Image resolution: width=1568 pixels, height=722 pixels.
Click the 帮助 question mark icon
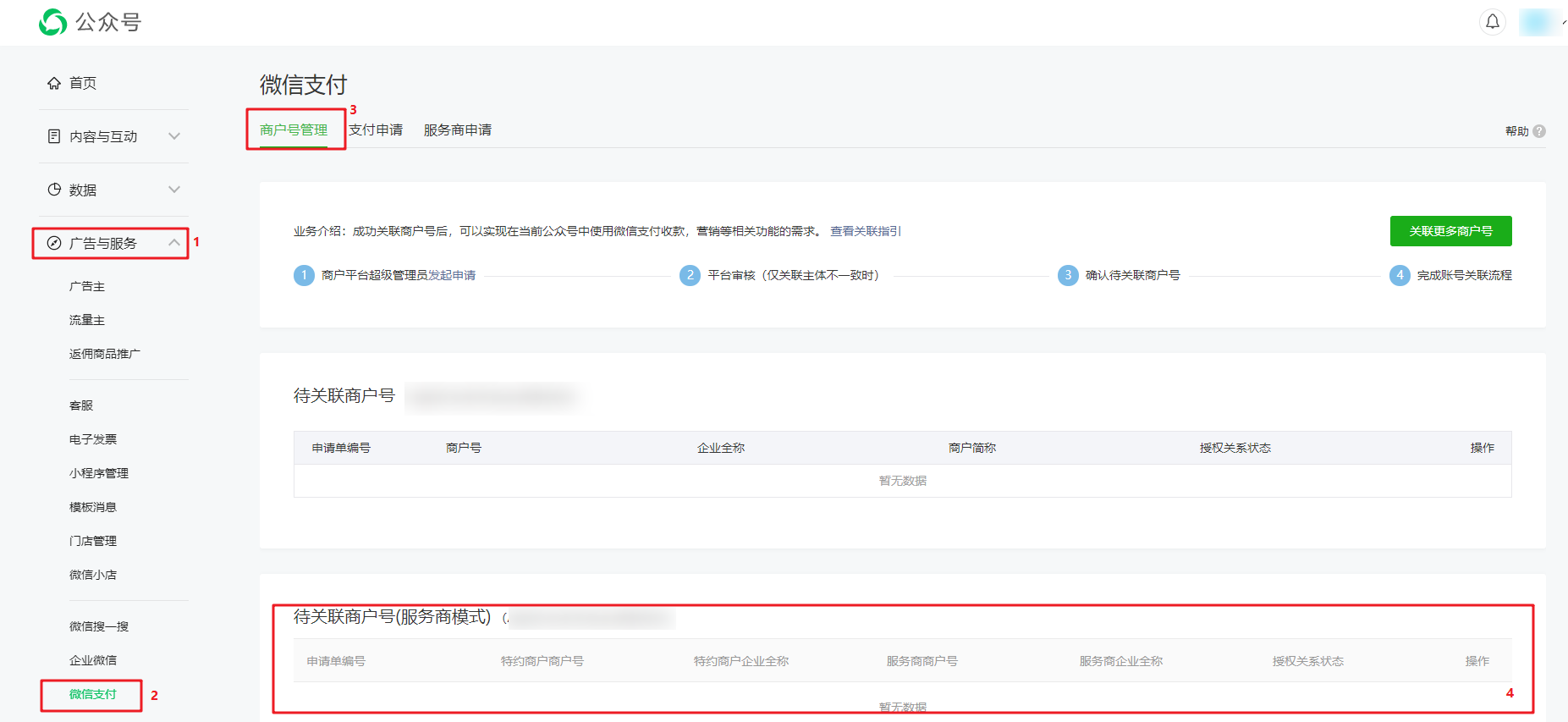1539,131
